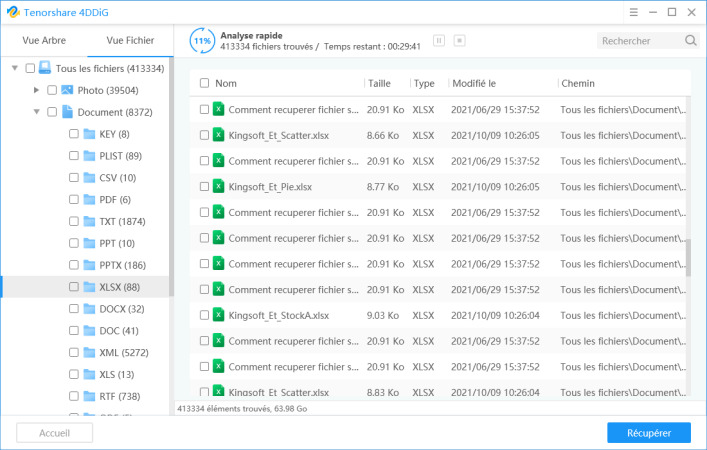The image size is (707, 450).
Task: Check the Tous les fichiers checkbox
Action: point(30,68)
